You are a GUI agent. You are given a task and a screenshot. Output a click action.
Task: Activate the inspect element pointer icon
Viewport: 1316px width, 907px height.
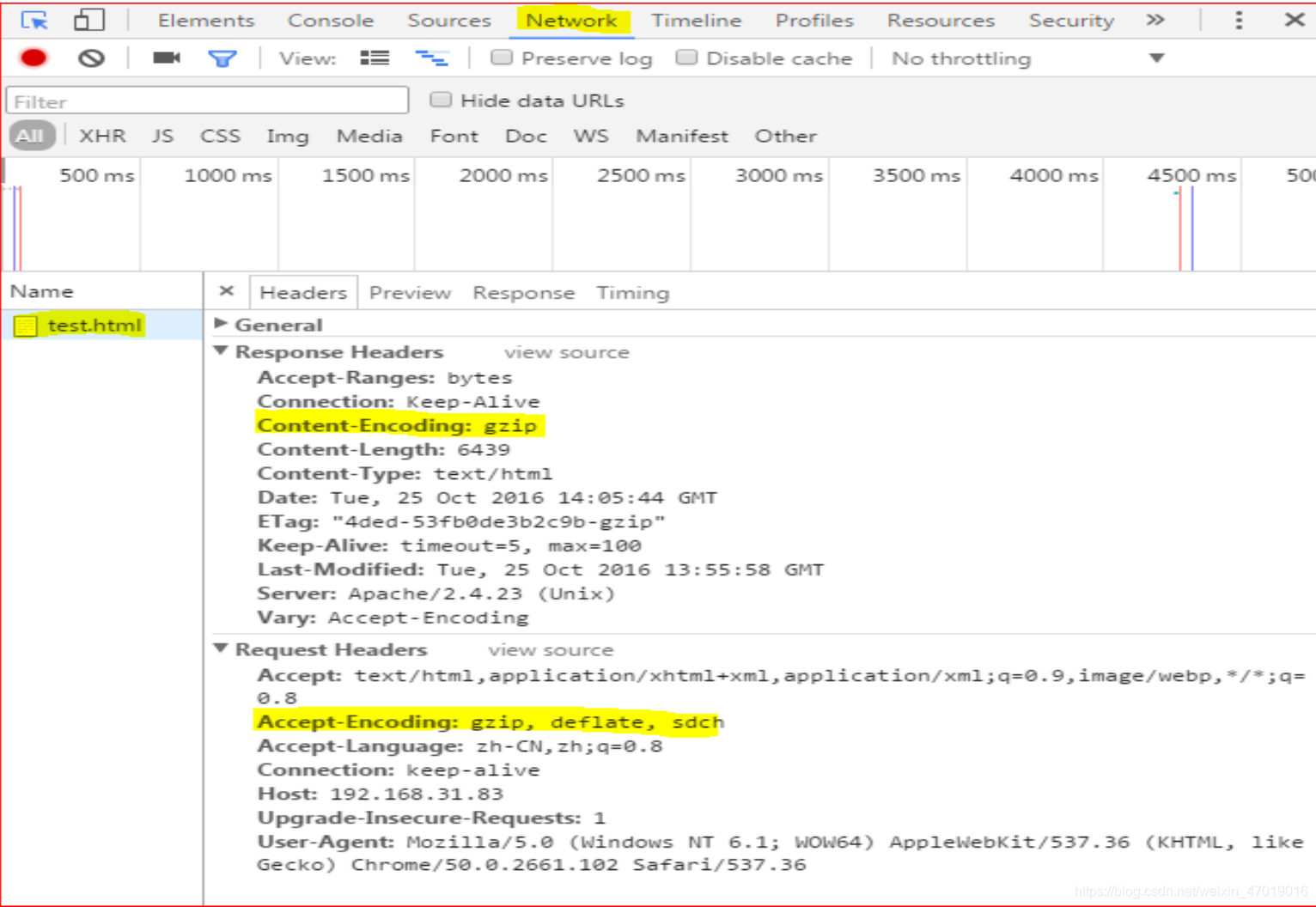pos(34,20)
